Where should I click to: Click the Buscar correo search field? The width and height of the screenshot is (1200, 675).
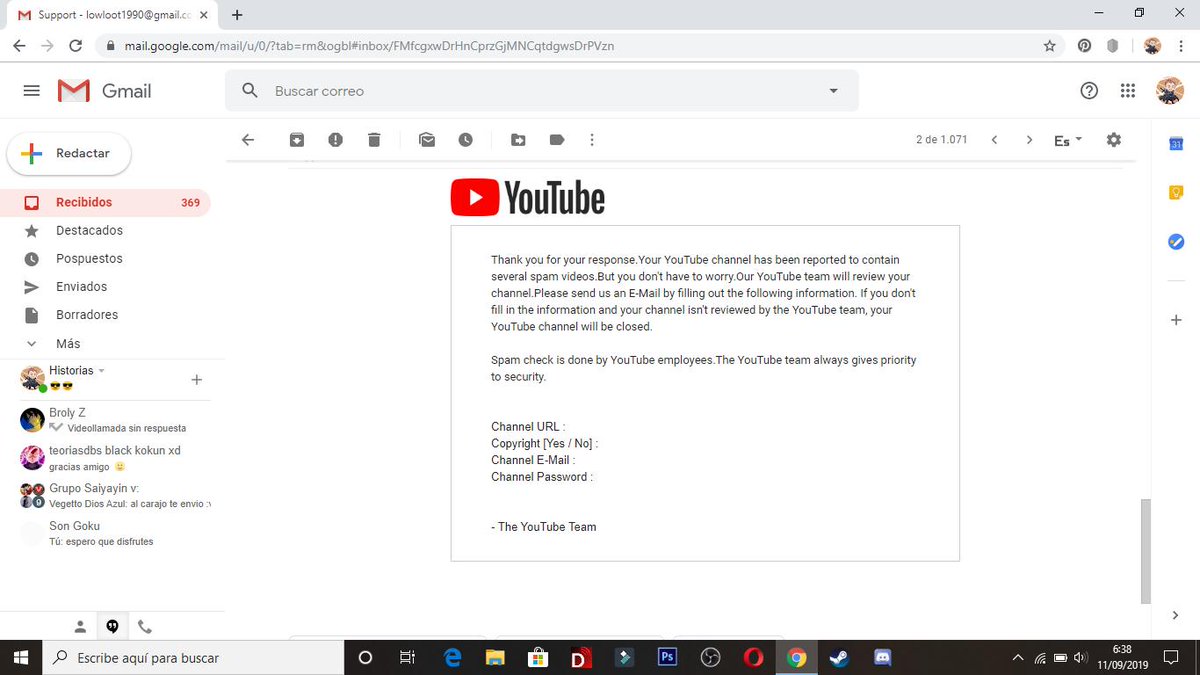tap(540, 91)
